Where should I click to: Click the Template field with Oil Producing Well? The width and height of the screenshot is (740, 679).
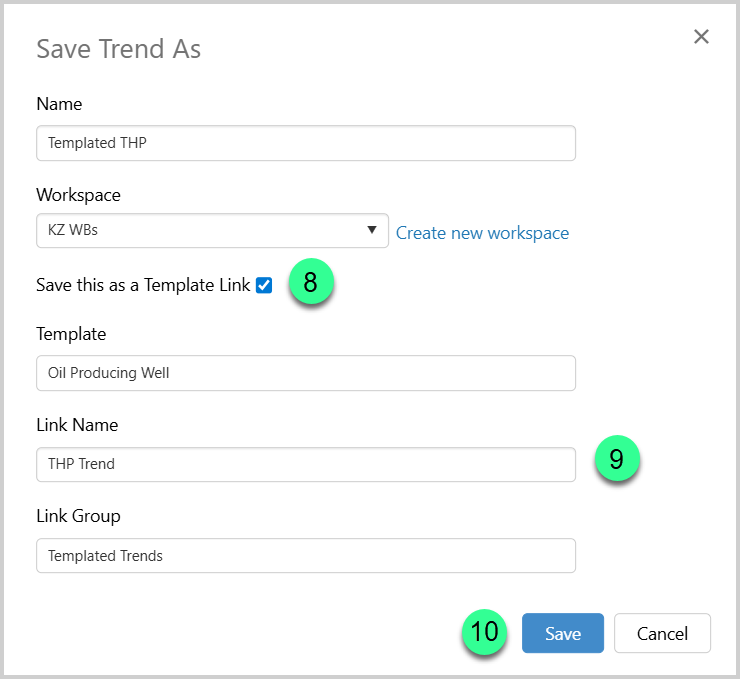(x=305, y=373)
